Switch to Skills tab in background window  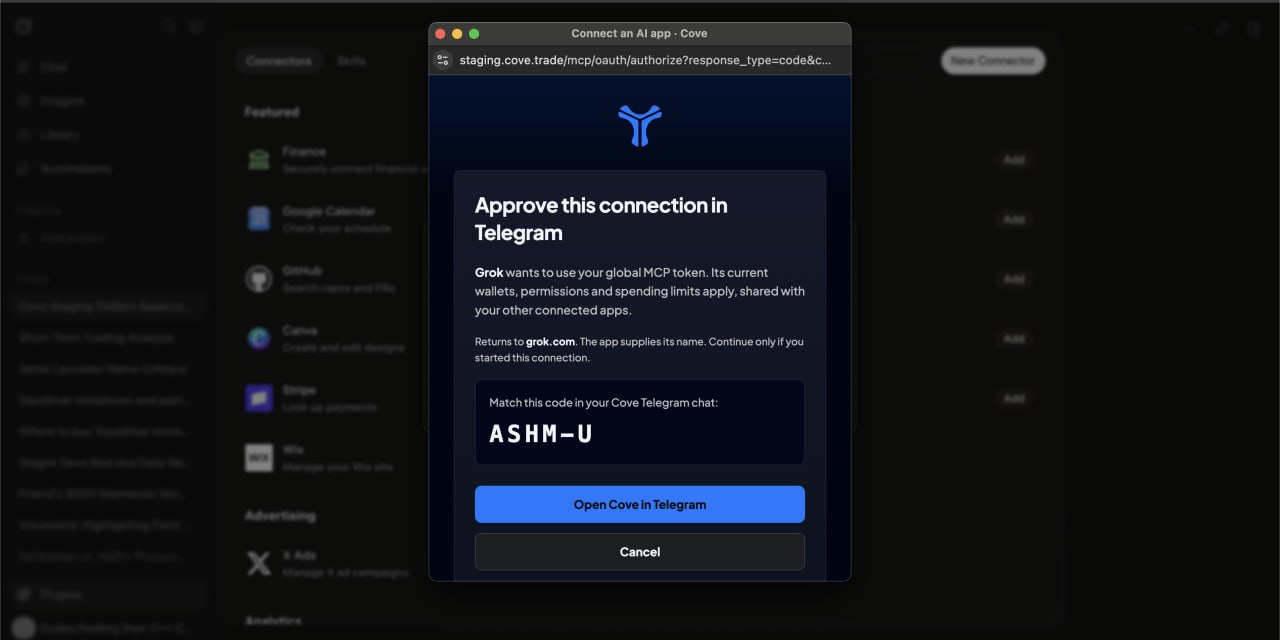tap(351, 61)
